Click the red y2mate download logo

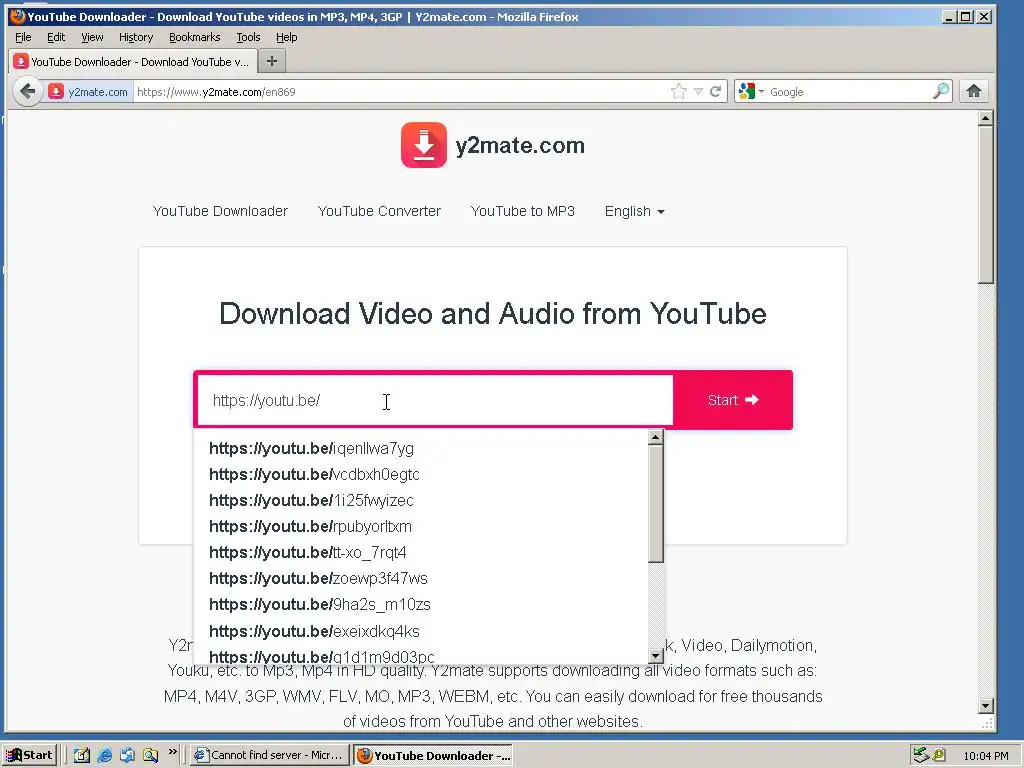tap(424, 145)
